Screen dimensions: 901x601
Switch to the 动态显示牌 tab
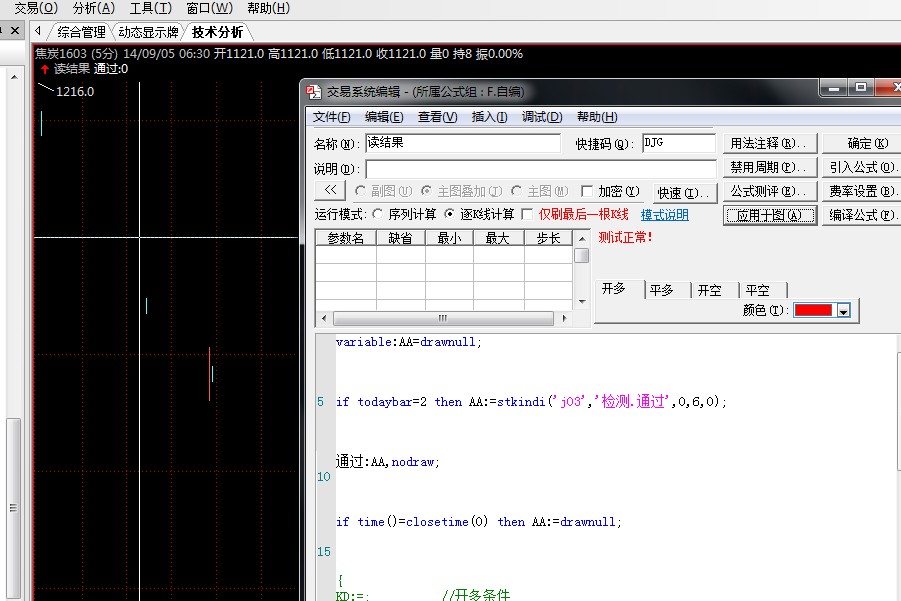click(x=148, y=32)
